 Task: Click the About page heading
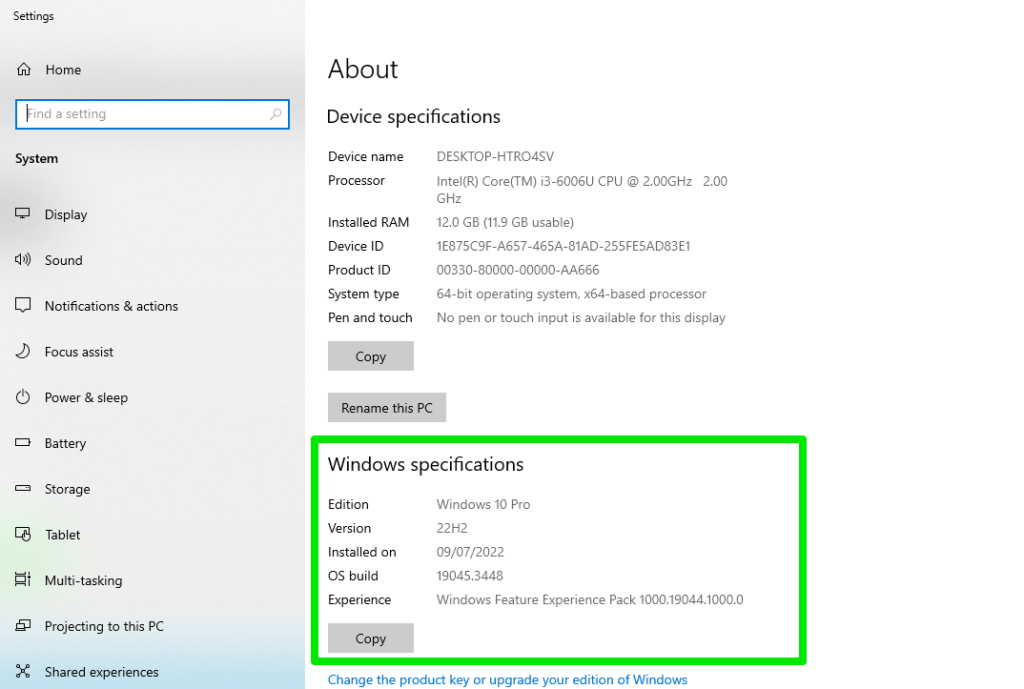click(x=362, y=69)
